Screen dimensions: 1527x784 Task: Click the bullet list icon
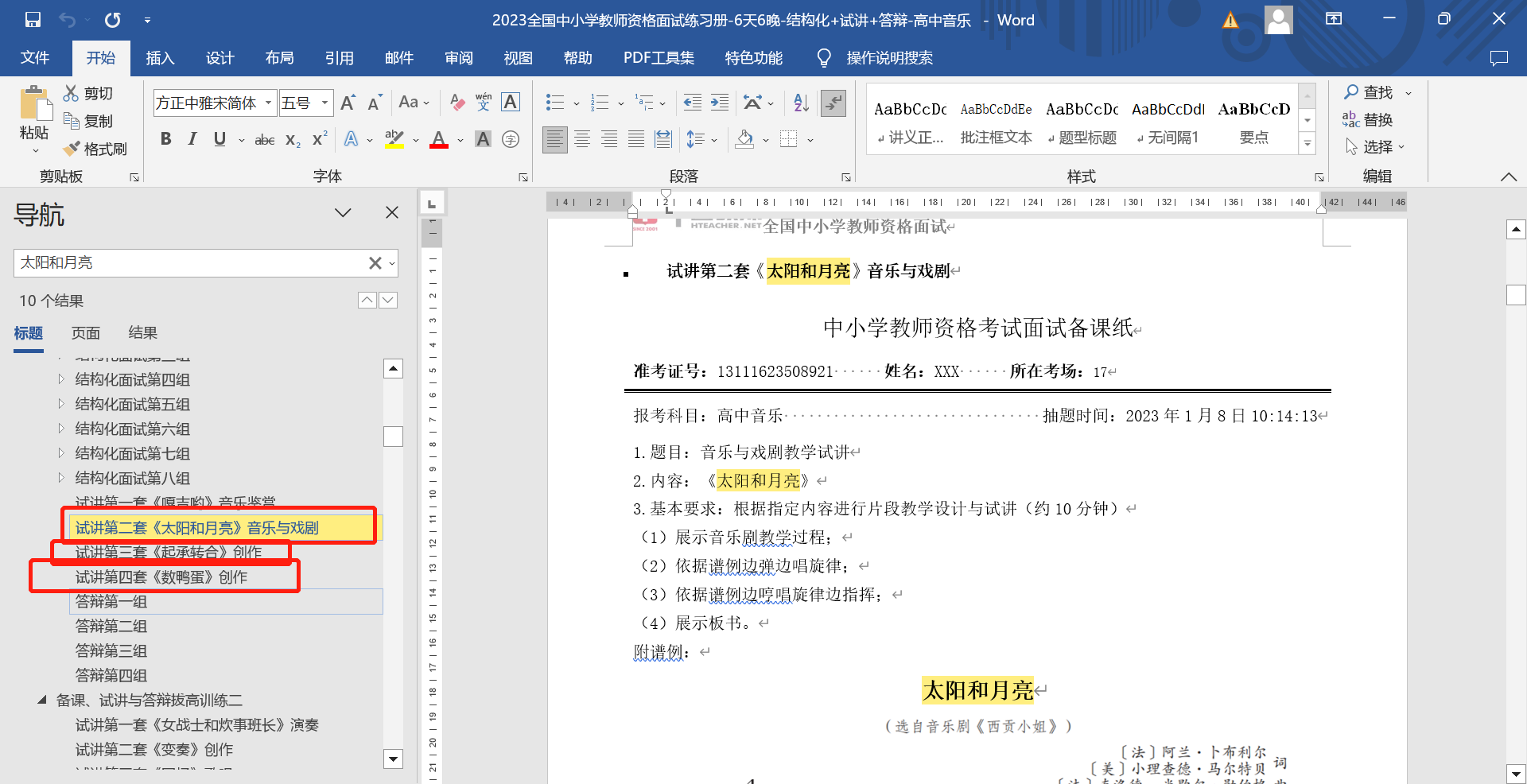tap(554, 103)
